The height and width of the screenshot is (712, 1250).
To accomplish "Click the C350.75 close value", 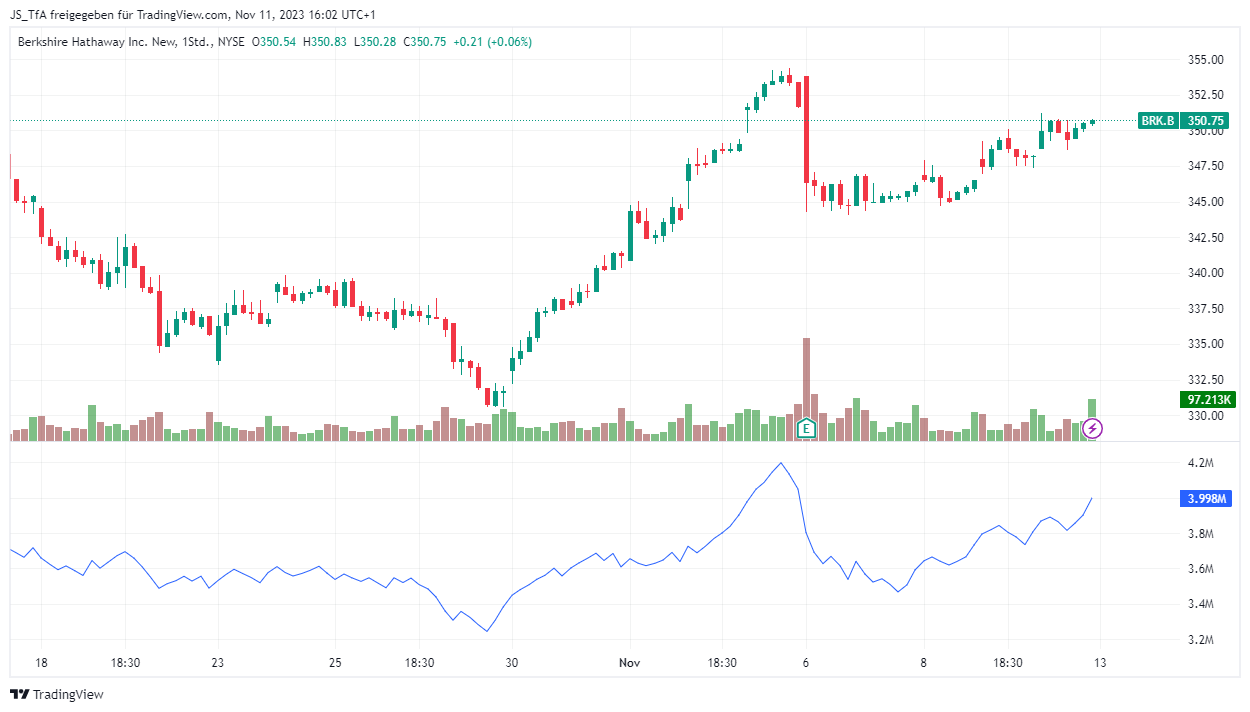I will [425, 42].
